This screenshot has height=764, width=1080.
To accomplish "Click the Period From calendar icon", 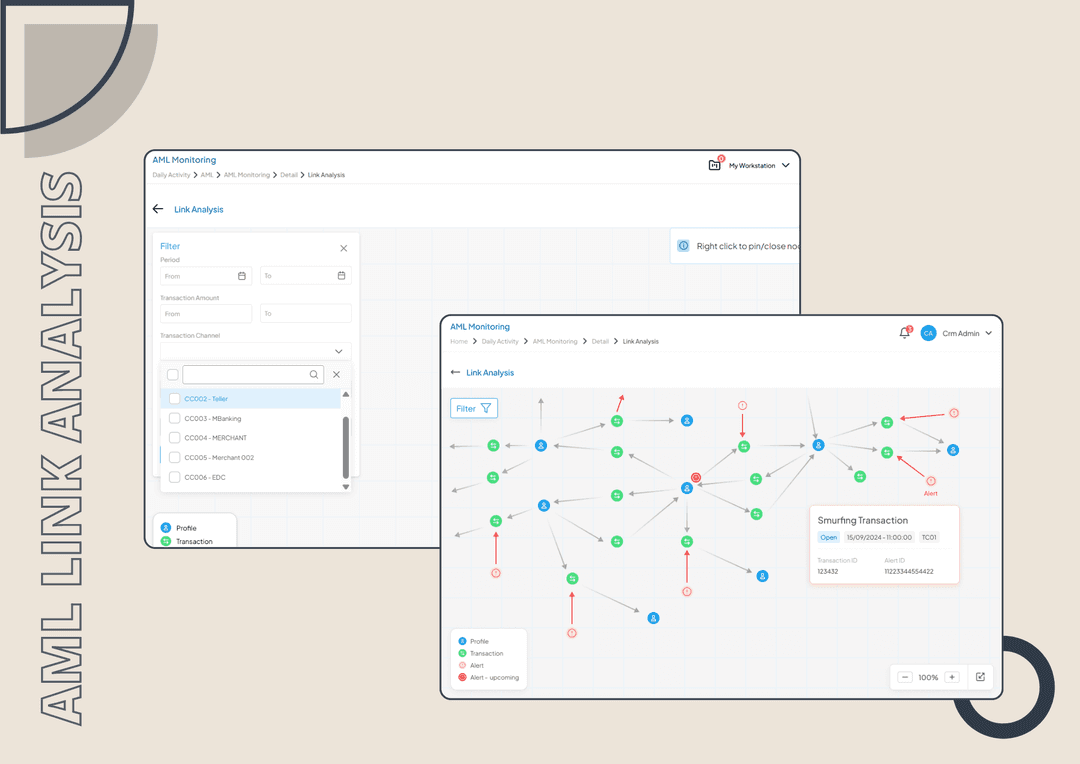I will (242, 276).
